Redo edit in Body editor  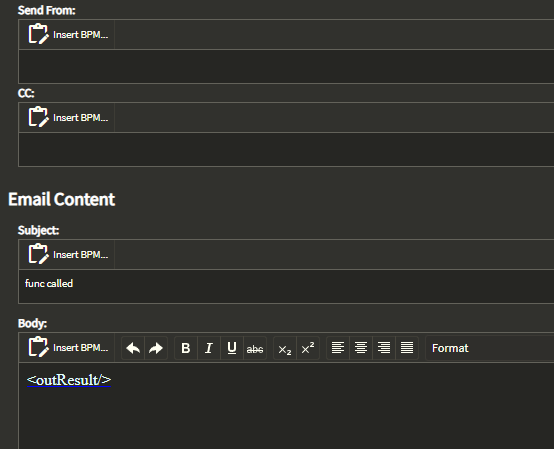pos(156,348)
